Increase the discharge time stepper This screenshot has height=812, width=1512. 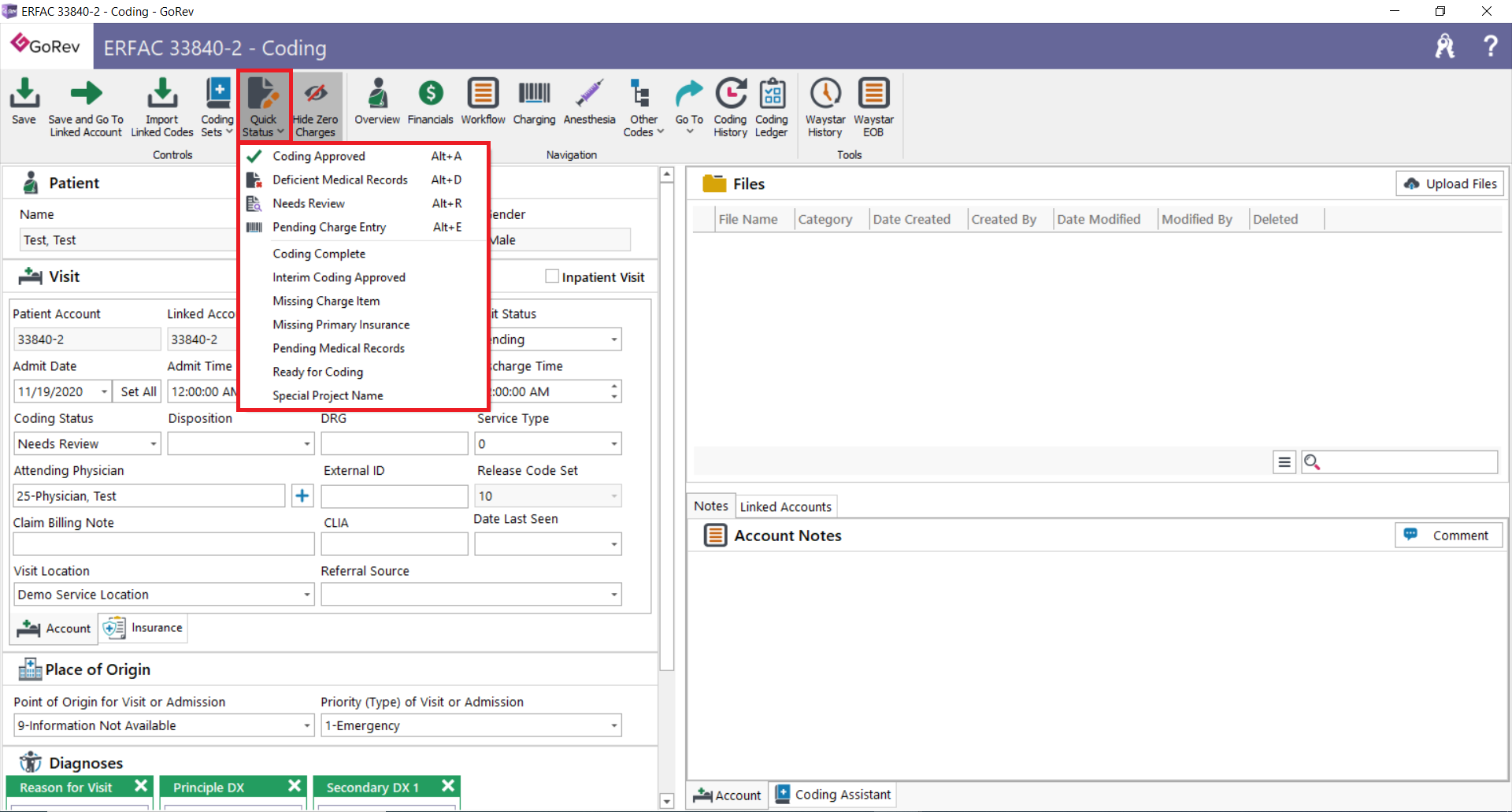(x=614, y=386)
